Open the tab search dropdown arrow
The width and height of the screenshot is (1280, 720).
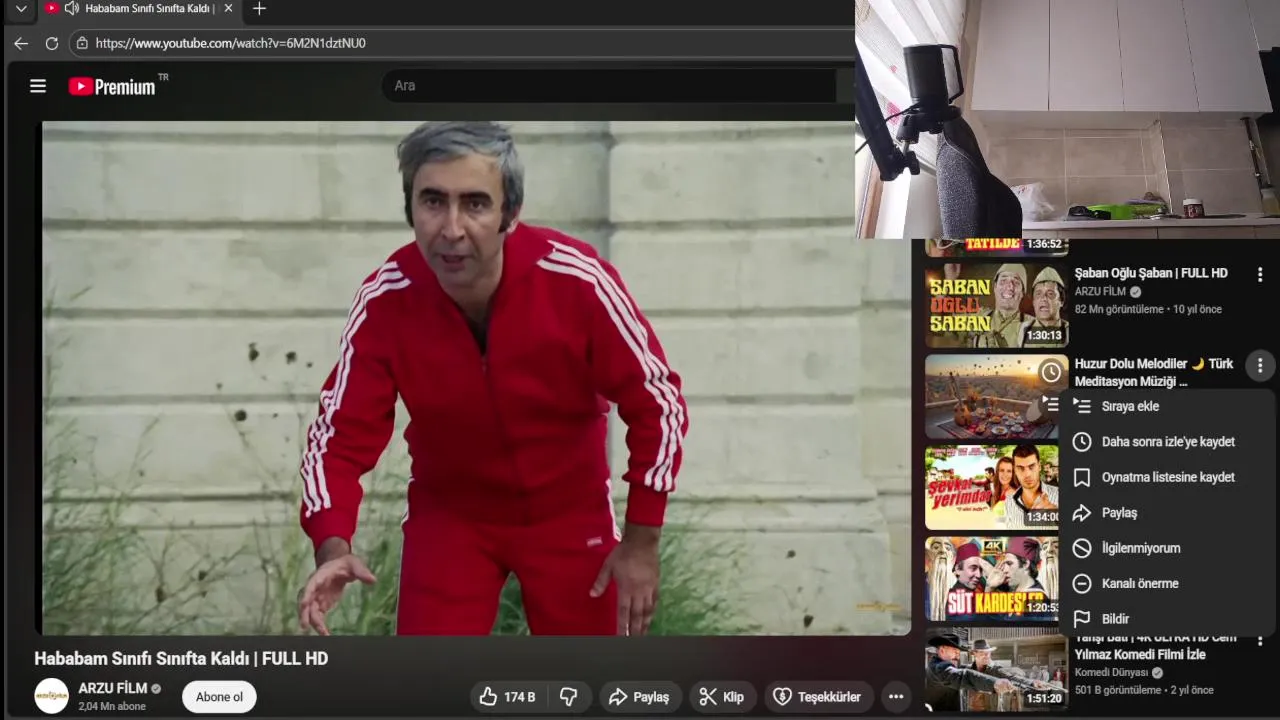point(21,9)
